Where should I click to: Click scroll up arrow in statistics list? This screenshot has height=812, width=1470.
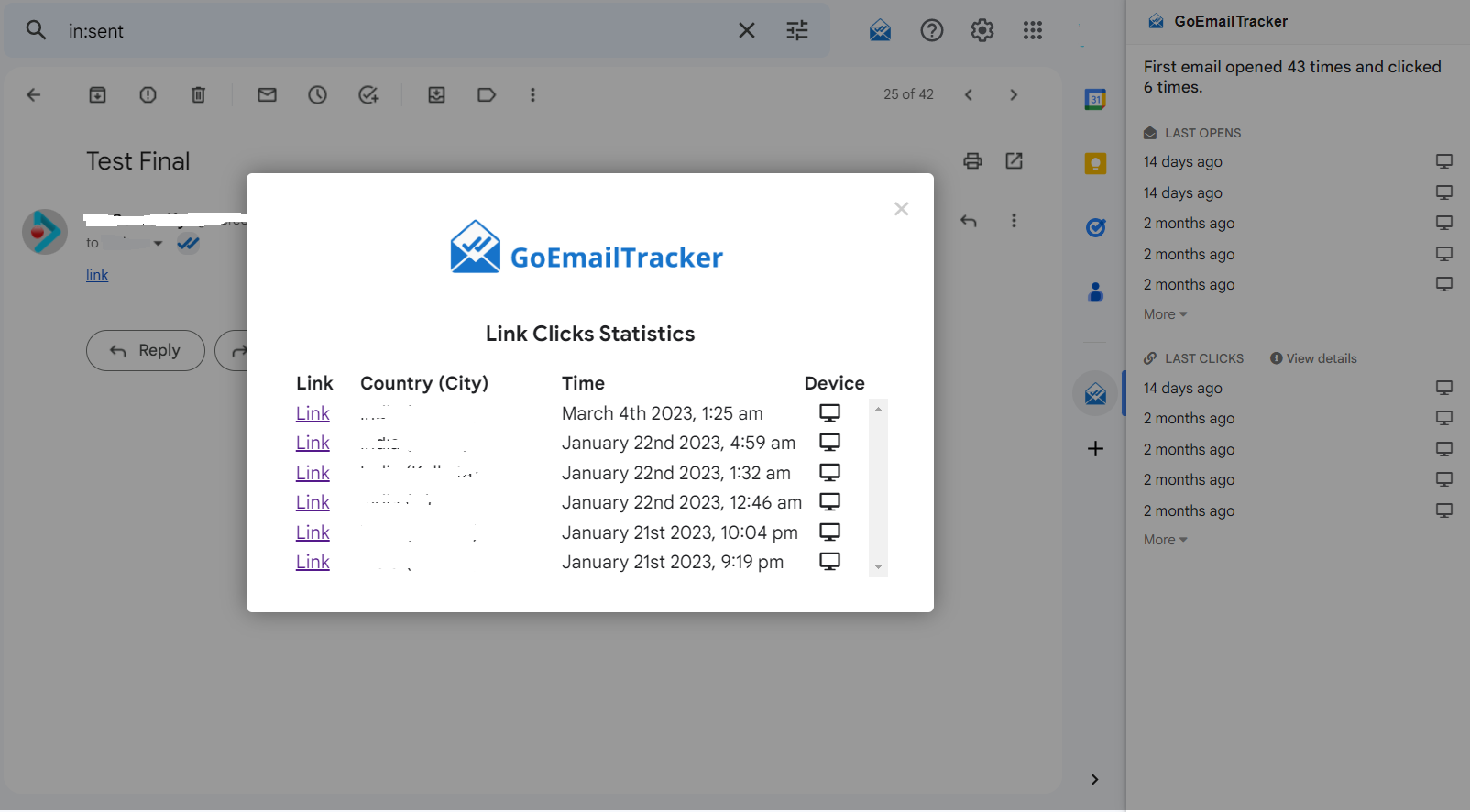(878, 410)
